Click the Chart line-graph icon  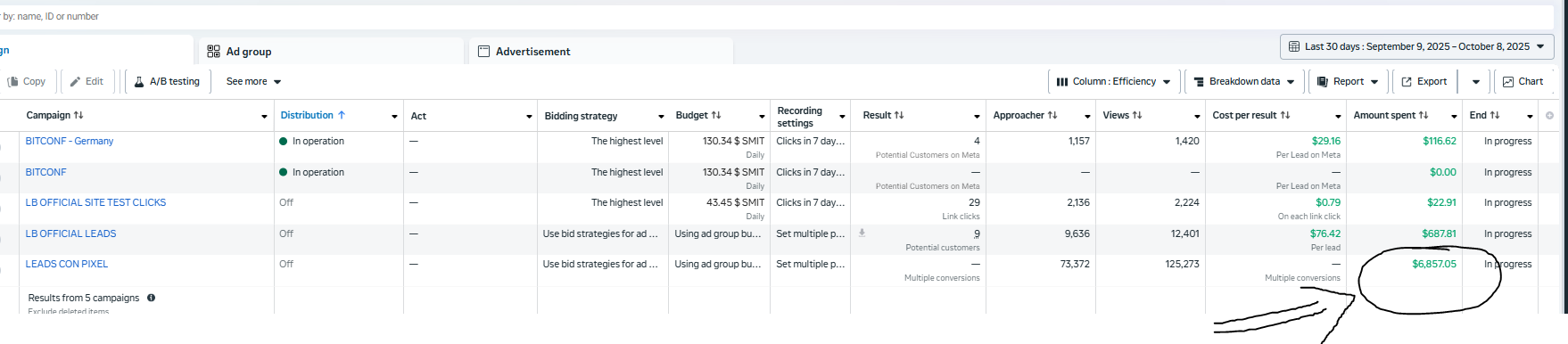pos(1508,81)
